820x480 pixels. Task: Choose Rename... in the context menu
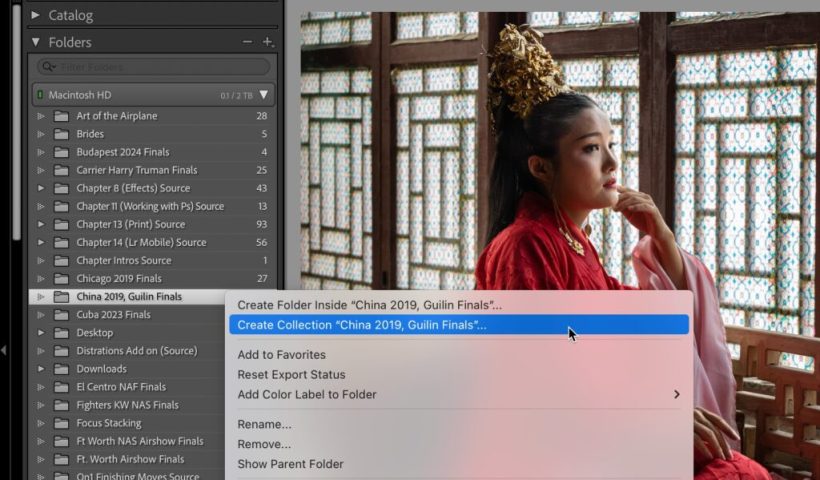click(x=264, y=424)
